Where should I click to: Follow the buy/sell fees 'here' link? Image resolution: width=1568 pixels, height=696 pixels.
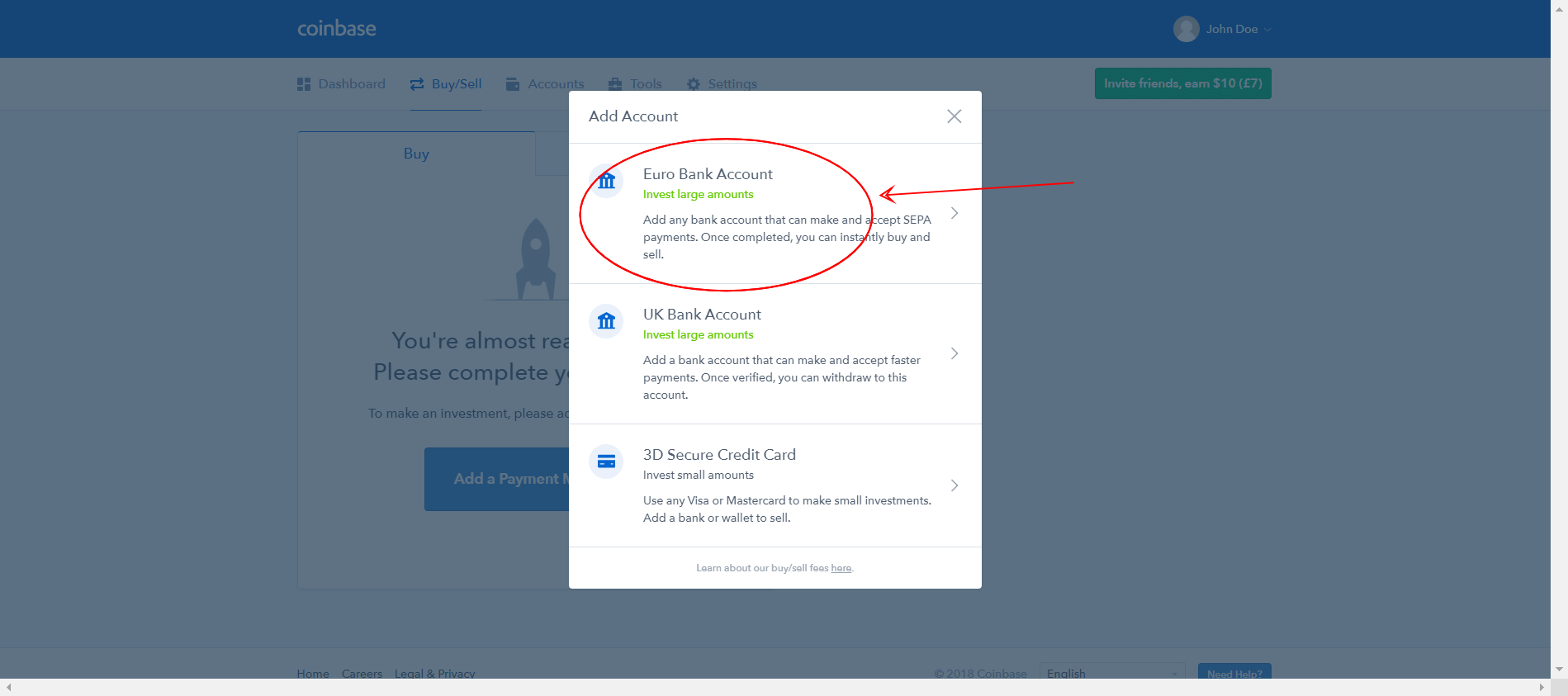(841, 568)
